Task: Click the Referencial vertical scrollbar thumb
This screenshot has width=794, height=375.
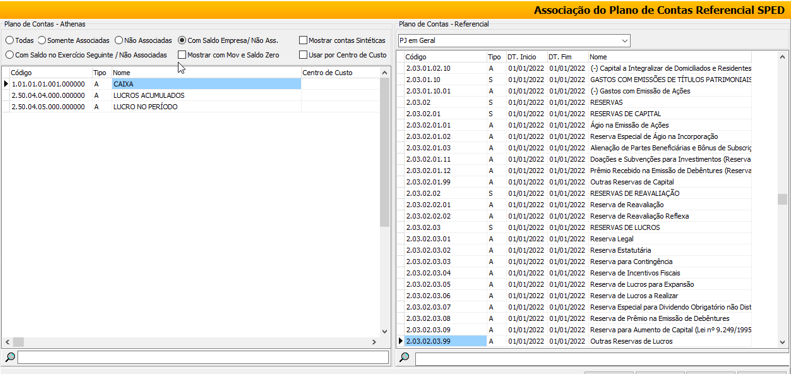Action: (x=782, y=199)
